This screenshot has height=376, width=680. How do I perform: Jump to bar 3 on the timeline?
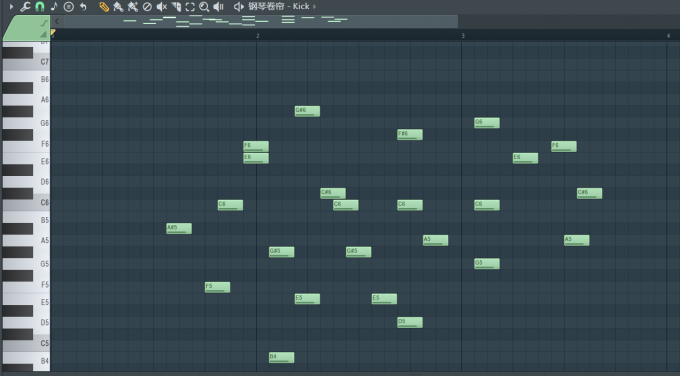point(463,36)
